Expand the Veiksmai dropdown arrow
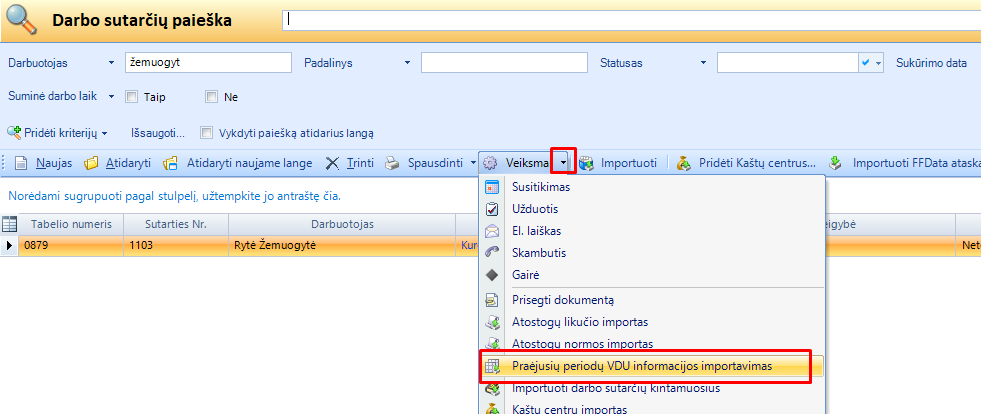The width and height of the screenshot is (981, 414). click(564, 162)
